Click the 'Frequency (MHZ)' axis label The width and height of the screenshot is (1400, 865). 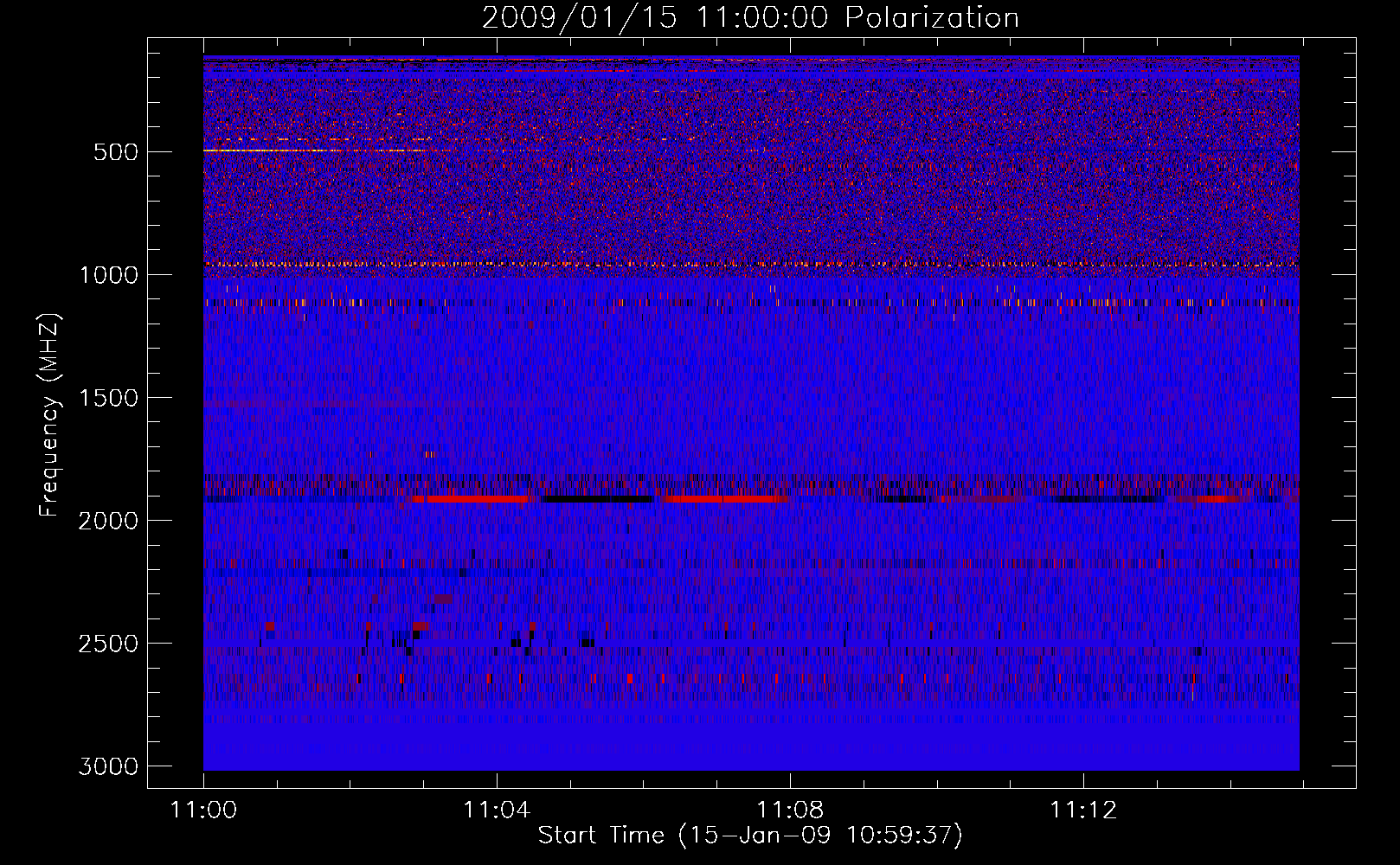tap(49, 415)
